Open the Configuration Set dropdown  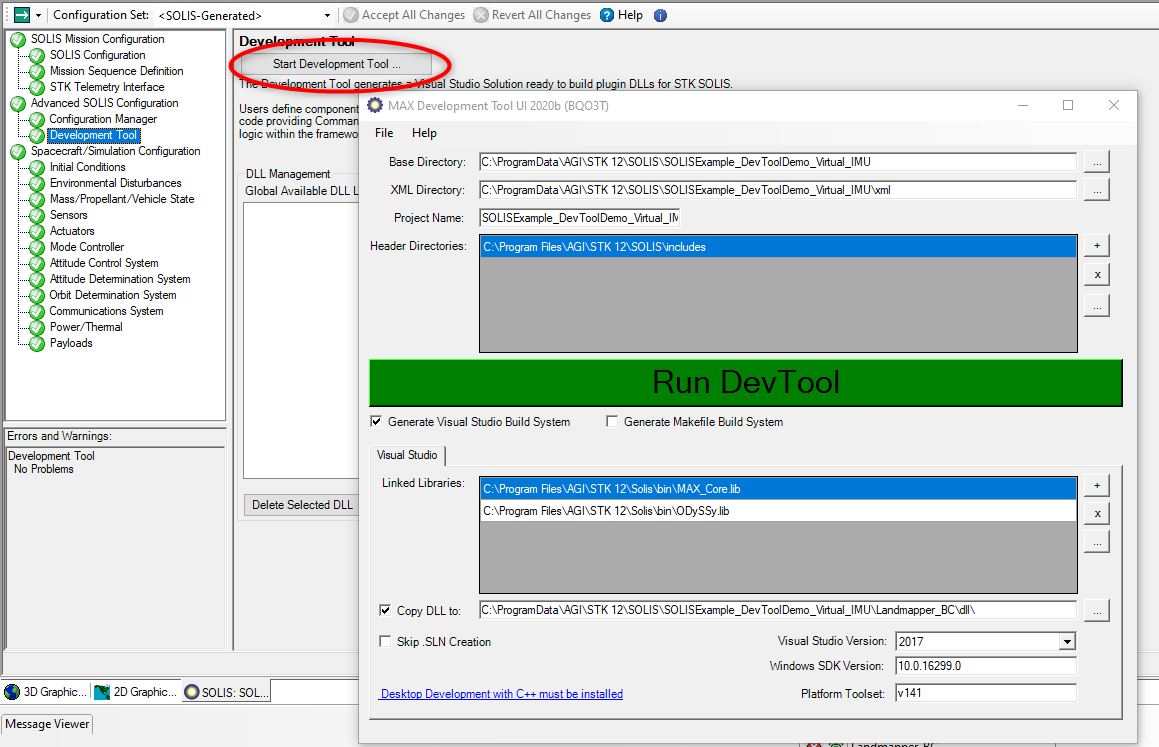(x=325, y=15)
